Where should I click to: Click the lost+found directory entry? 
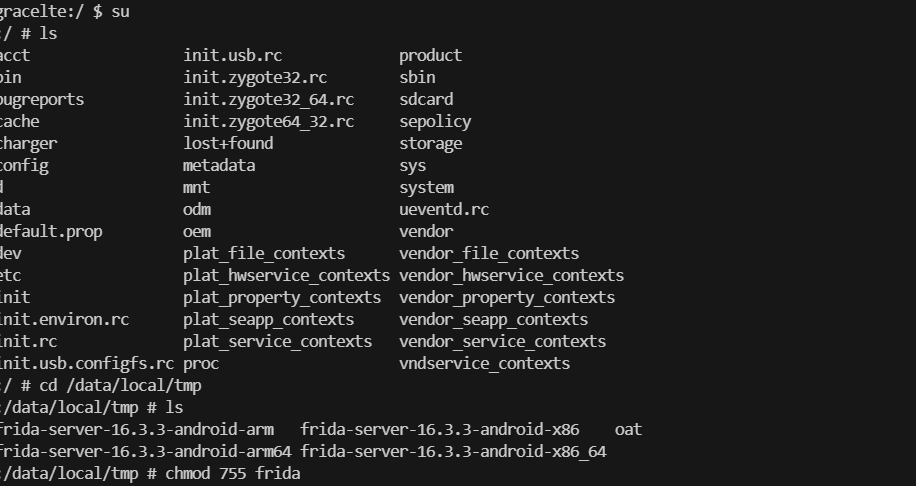228,143
